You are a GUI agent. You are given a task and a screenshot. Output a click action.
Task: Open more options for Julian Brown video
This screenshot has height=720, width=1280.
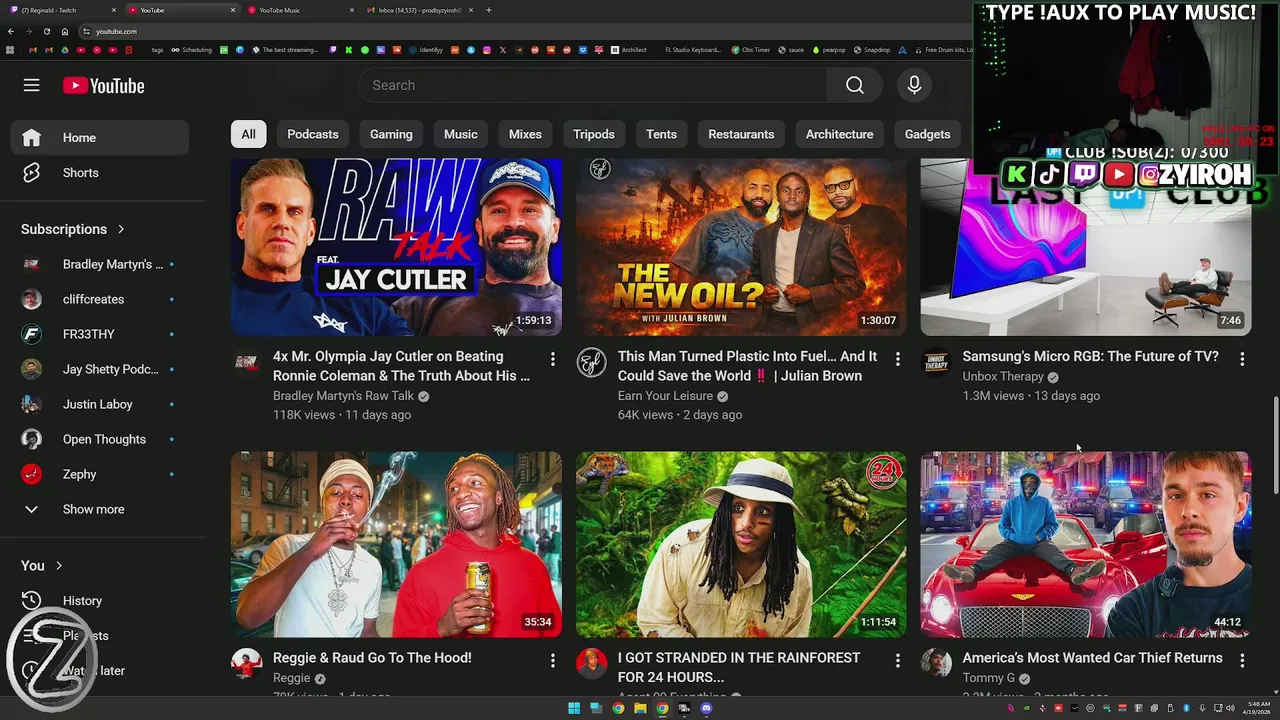click(897, 358)
